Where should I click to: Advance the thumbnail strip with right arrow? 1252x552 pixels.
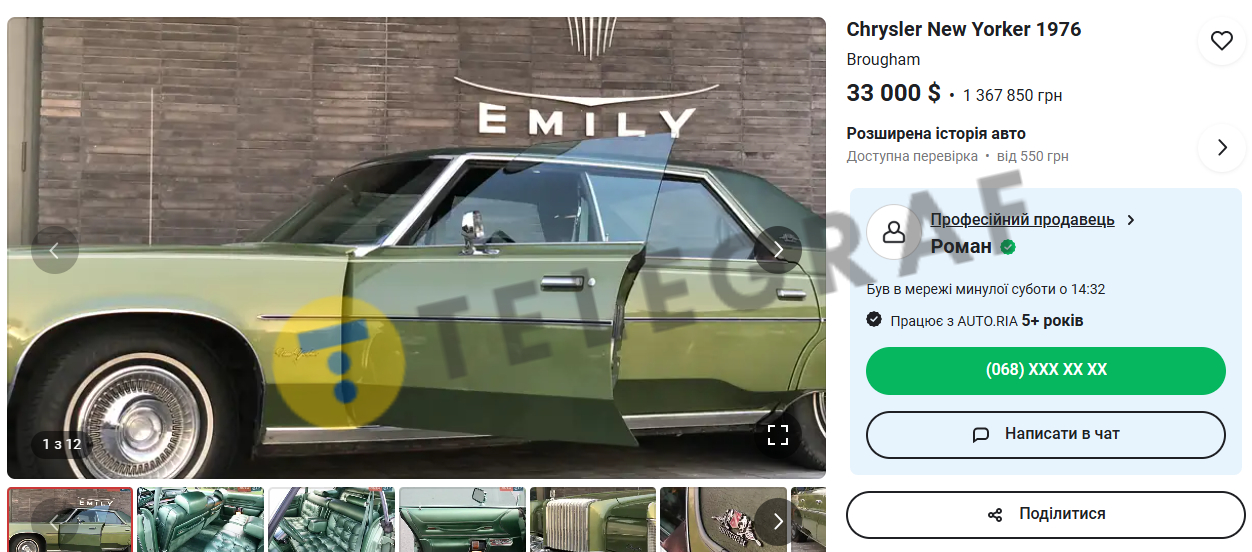pyautogui.click(x=778, y=521)
